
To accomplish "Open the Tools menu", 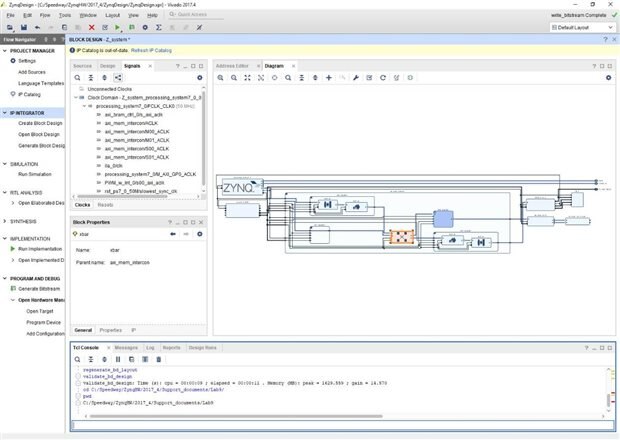I will (x=64, y=16).
